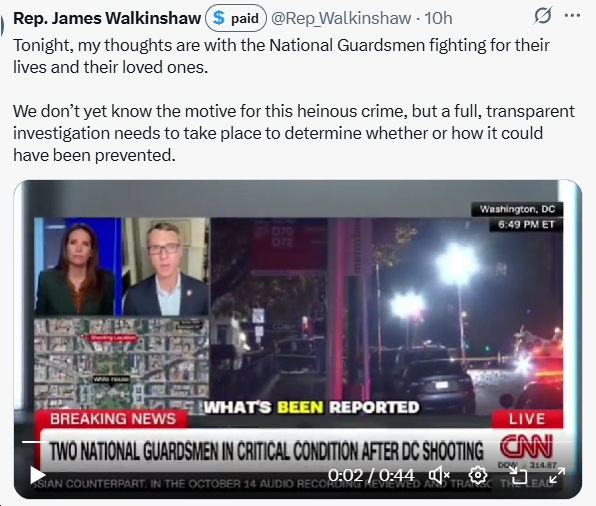Open video settings gear icon
596x506 pixels.
click(478, 475)
